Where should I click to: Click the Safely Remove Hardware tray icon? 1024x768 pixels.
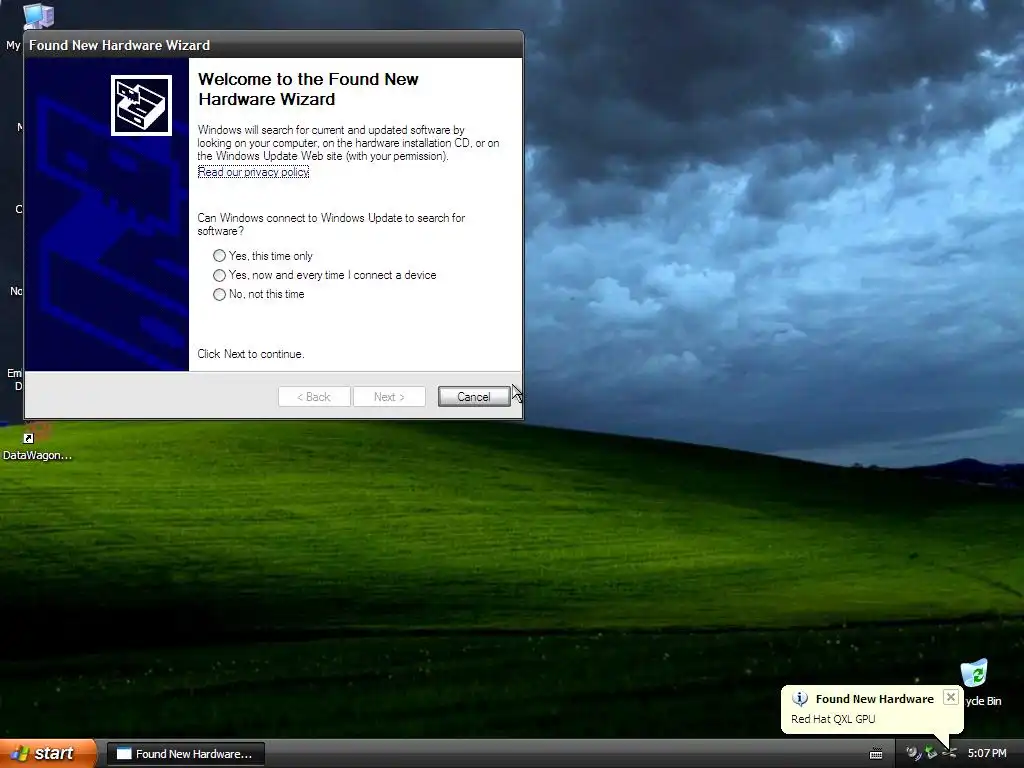[x=931, y=754]
